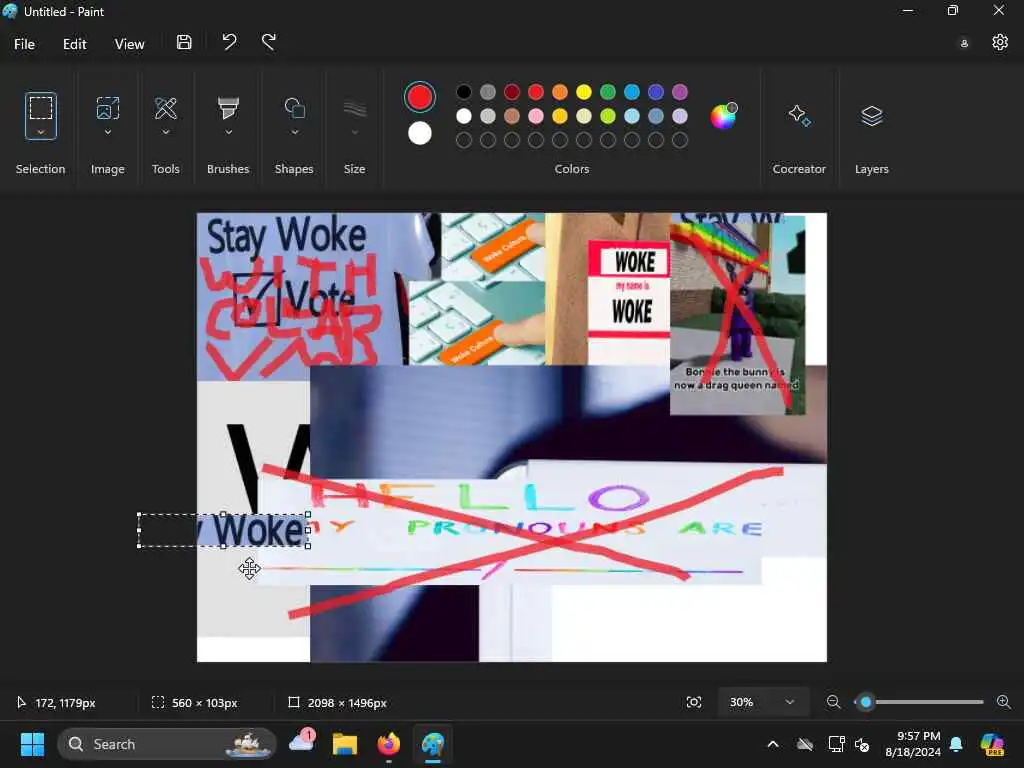
Task: Choose the first empty custom color slot
Action: coord(464,140)
